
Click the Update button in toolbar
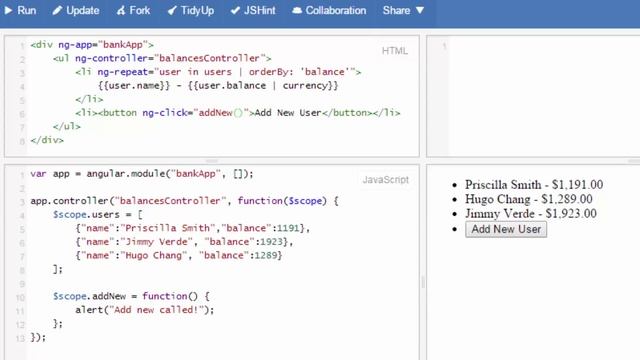pyautogui.click(x=76, y=10)
